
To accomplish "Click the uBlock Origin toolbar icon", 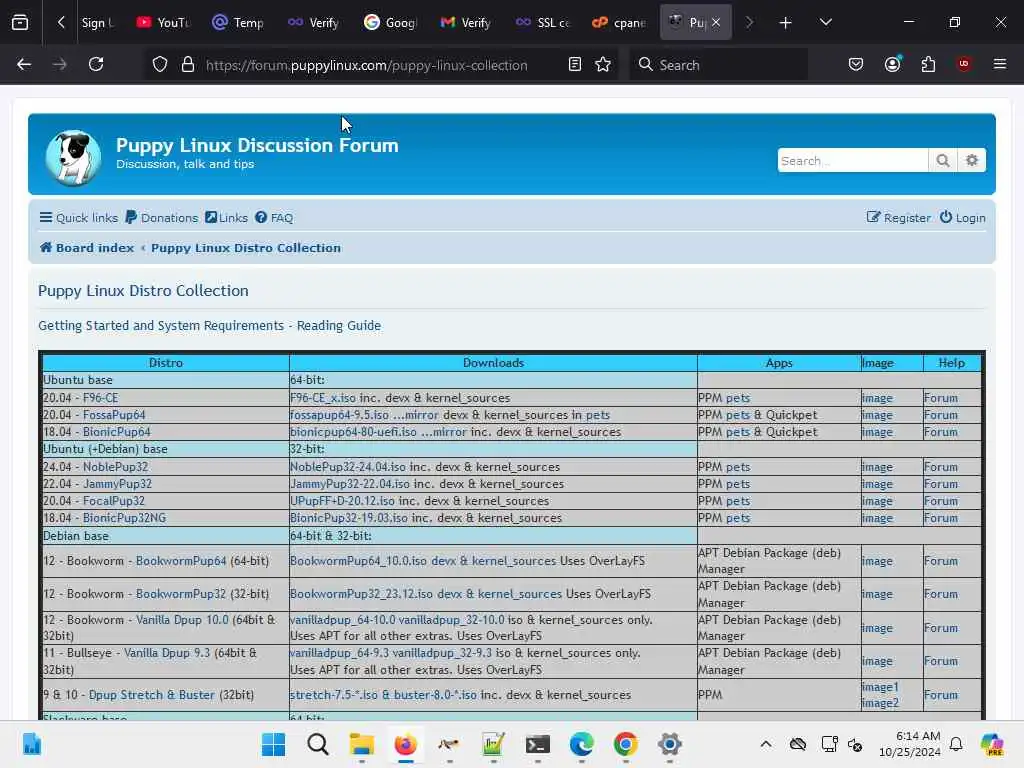I will [x=964, y=65].
